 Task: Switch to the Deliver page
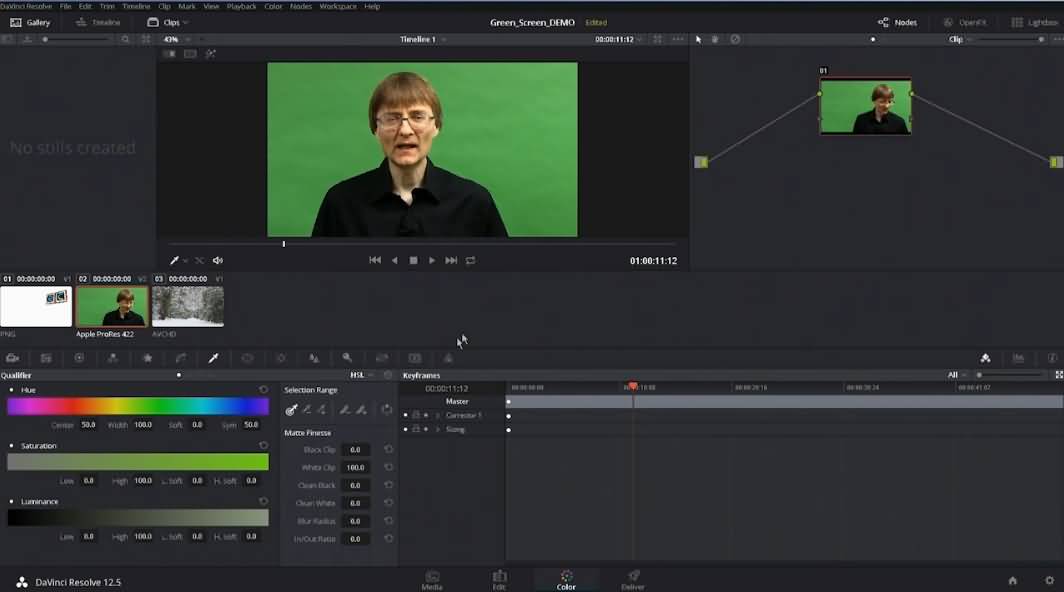tap(632, 580)
